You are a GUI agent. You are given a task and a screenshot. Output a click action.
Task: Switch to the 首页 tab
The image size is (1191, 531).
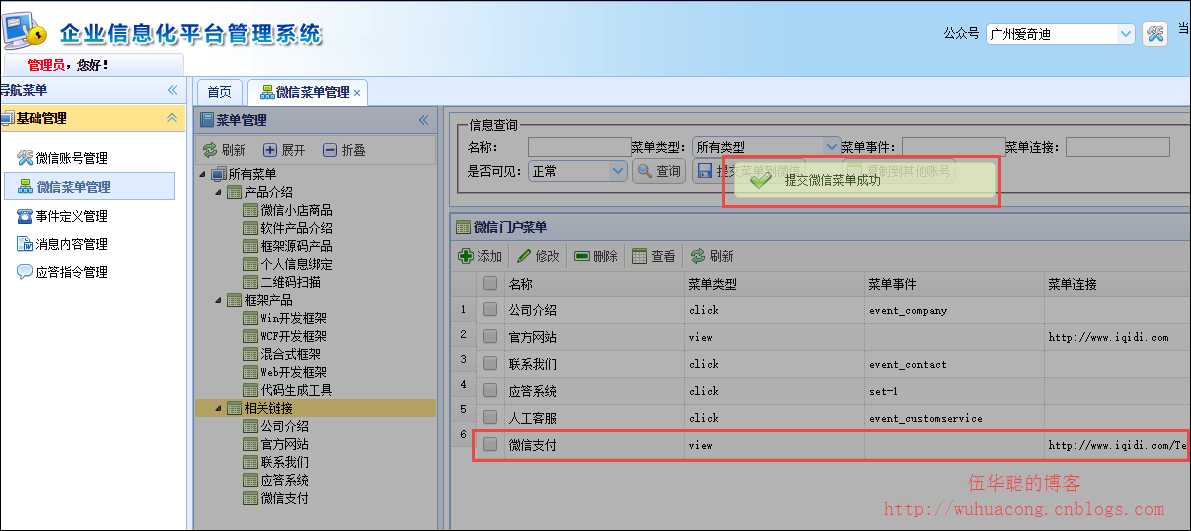coord(220,92)
